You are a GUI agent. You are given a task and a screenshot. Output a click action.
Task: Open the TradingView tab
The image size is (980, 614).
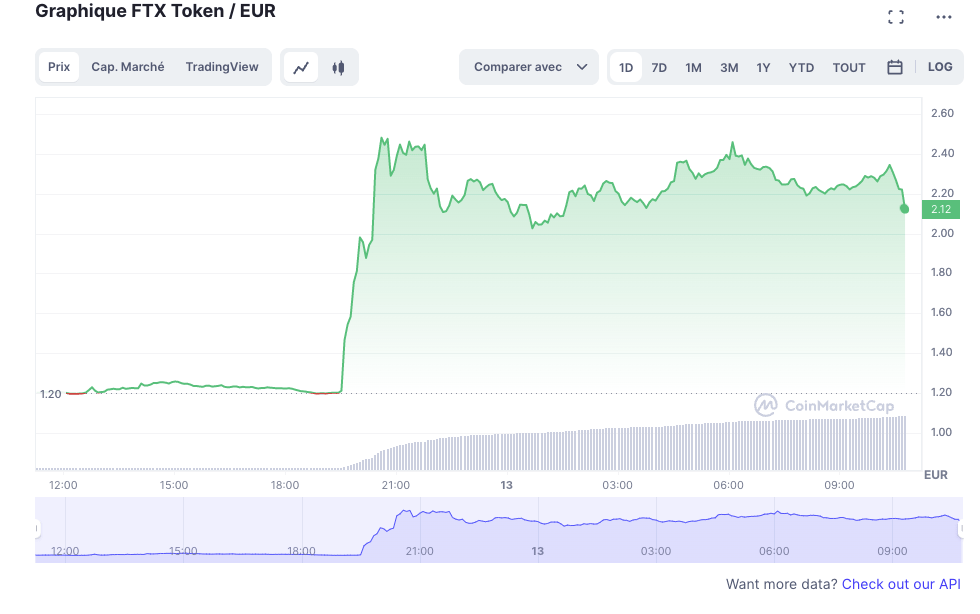(x=222, y=67)
